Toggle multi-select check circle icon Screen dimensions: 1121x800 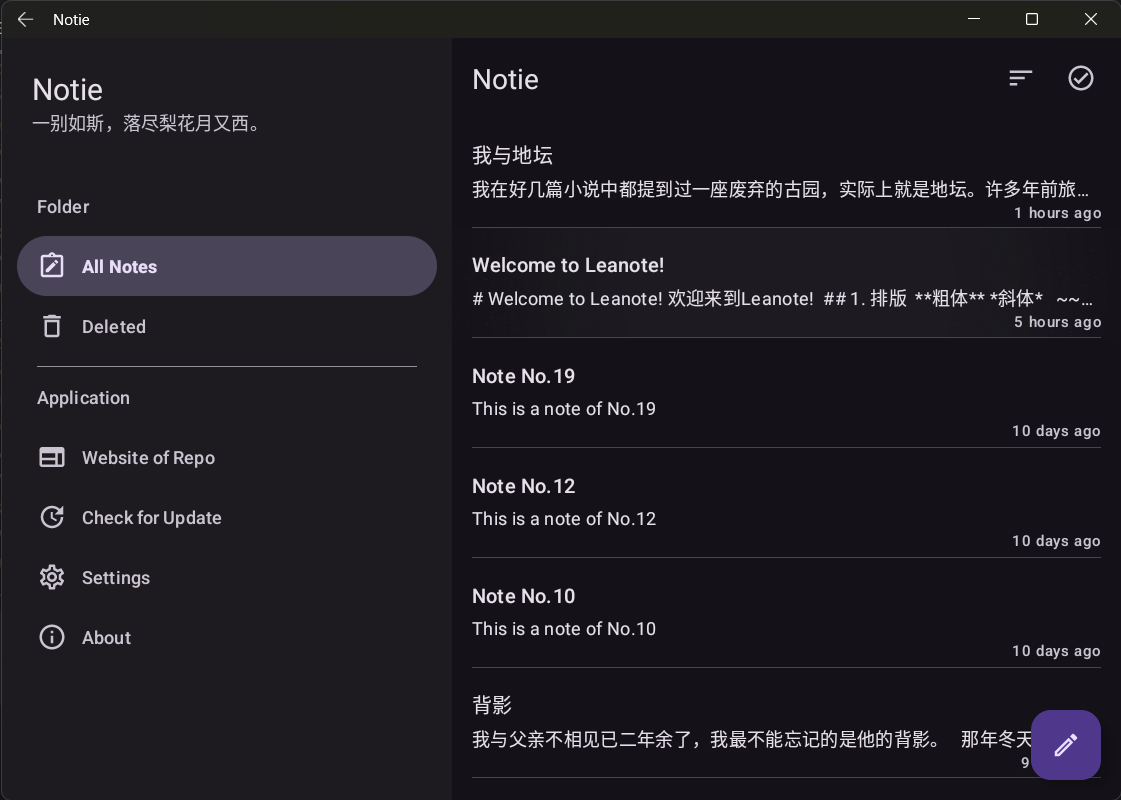click(1080, 78)
